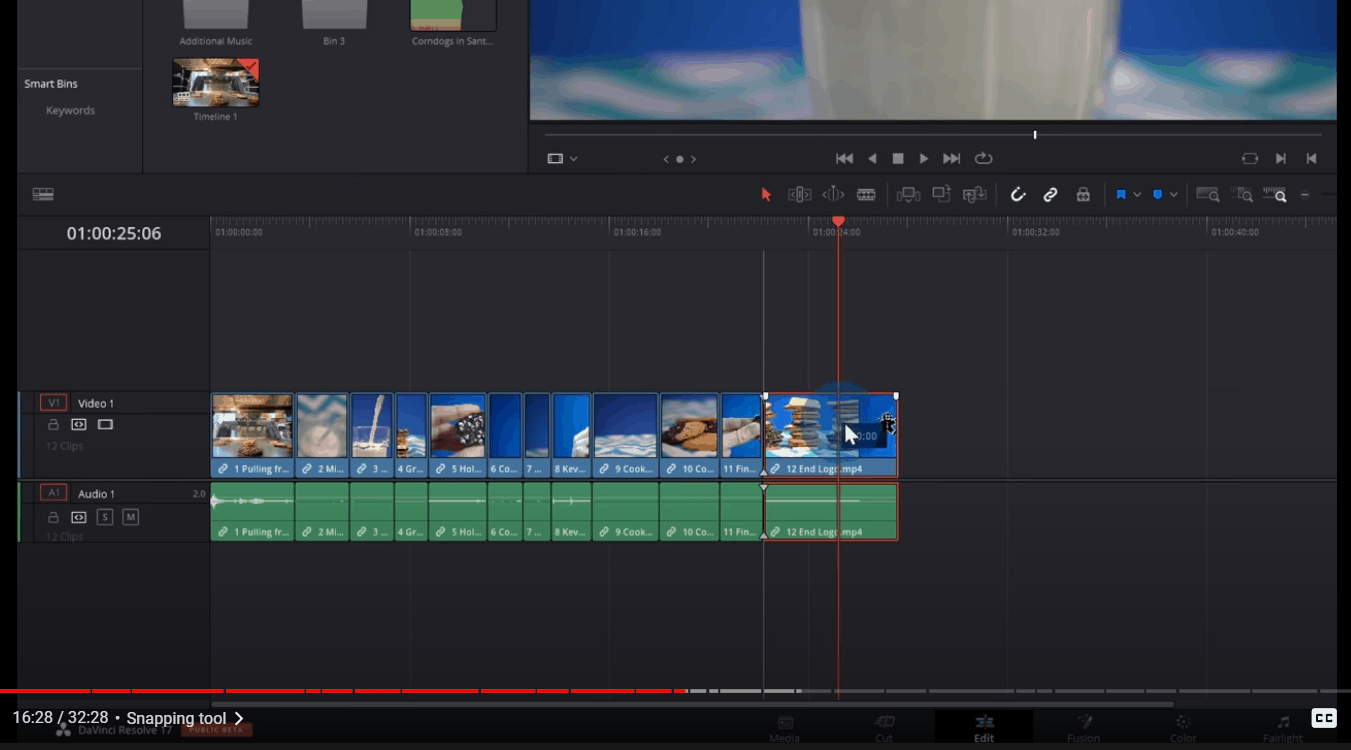The width and height of the screenshot is (1351, 750).
Task: Click the next keyframe arrow under viewer
Action: pyautogui.click(x=693, y=159)
